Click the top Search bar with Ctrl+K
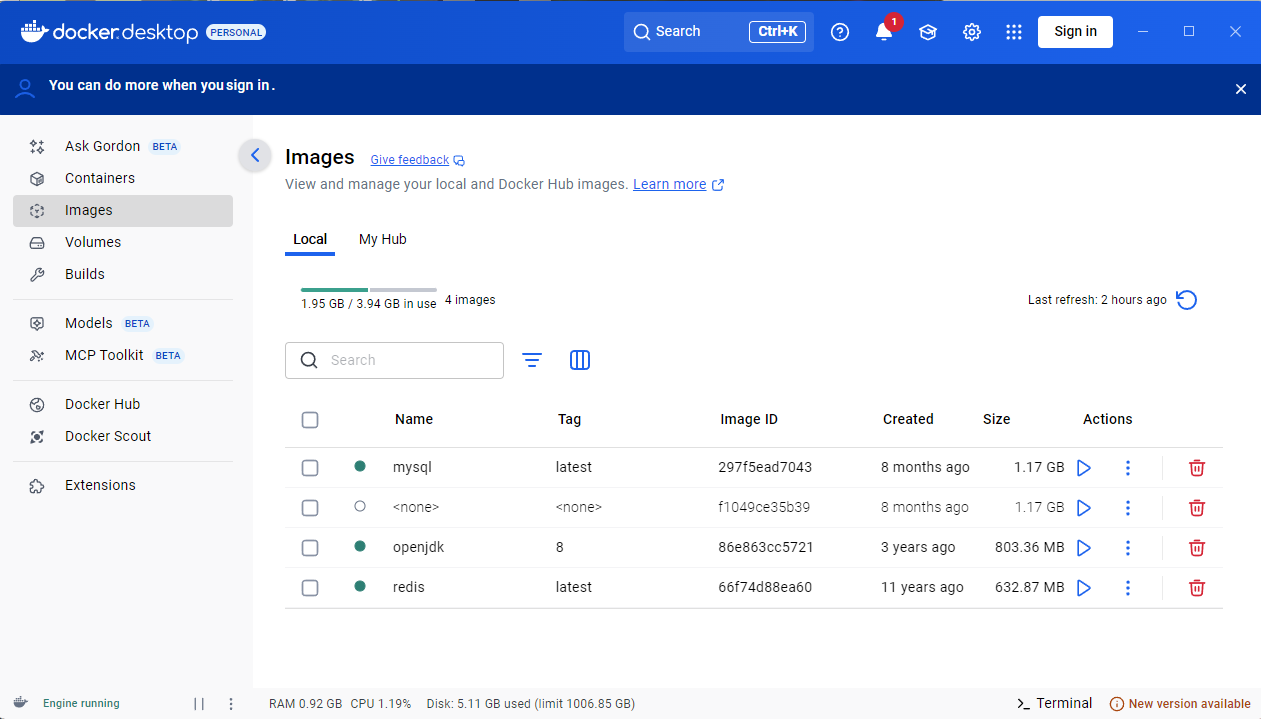1261x719 pixels. click(x=719, y=31)
